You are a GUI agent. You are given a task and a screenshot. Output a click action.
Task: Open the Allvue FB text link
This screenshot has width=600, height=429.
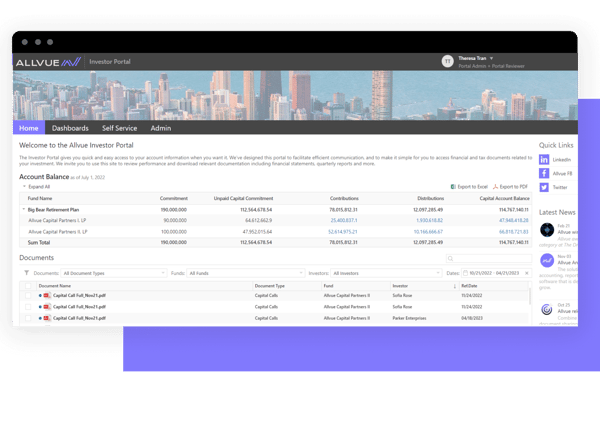(x=562, y=173)
